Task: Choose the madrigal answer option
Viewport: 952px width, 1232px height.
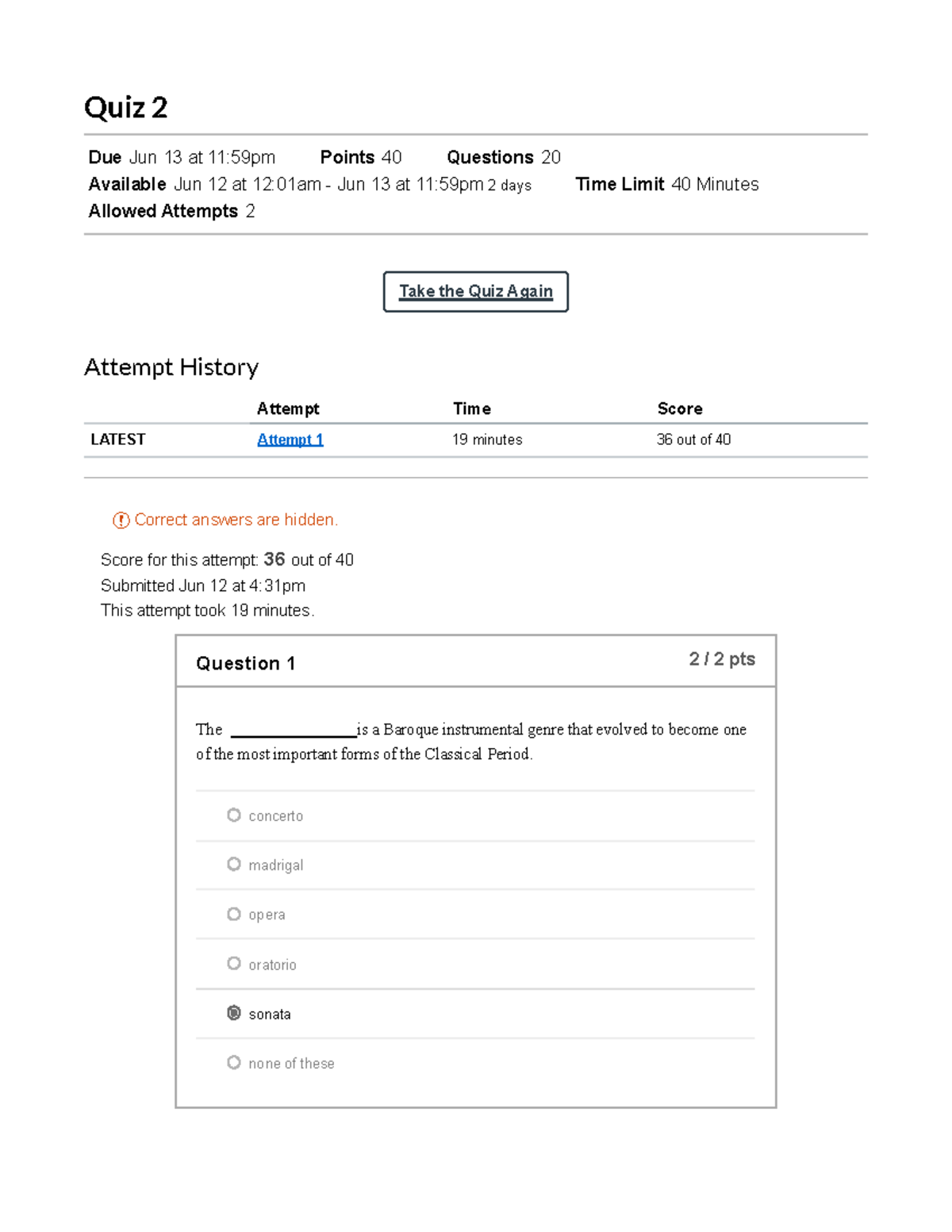Action: [234, 864]
